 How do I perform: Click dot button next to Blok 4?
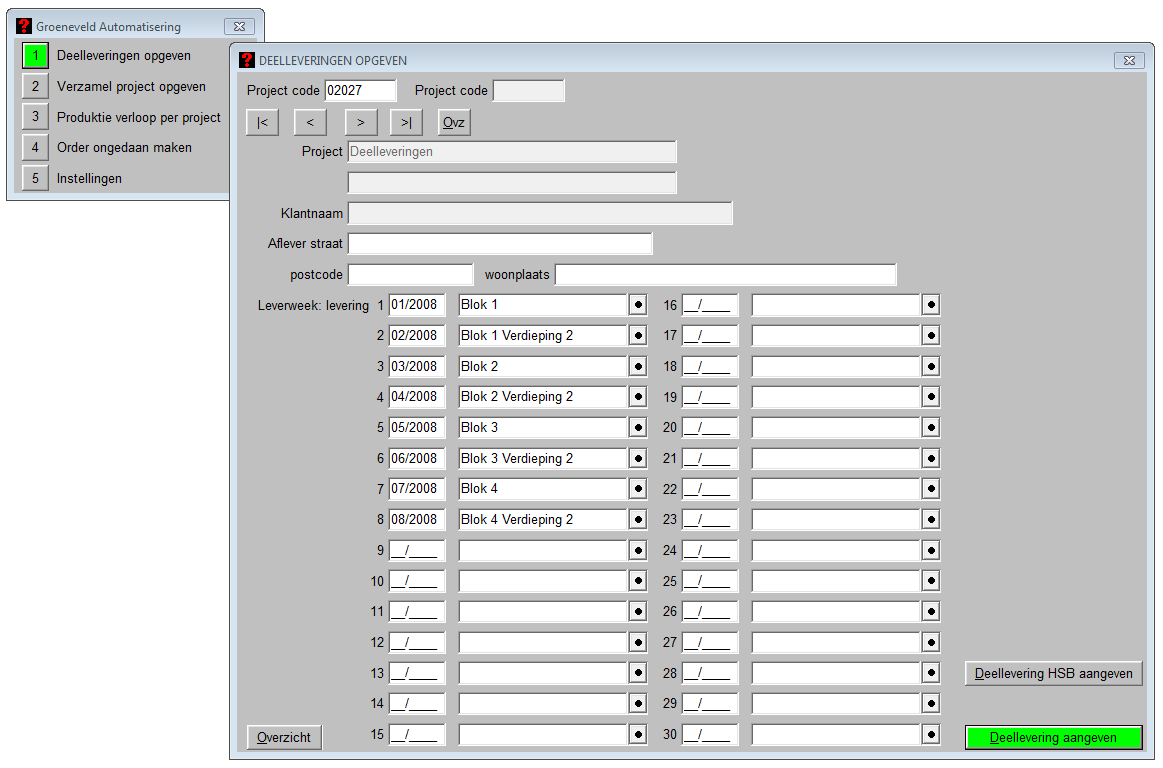point(638,489)
